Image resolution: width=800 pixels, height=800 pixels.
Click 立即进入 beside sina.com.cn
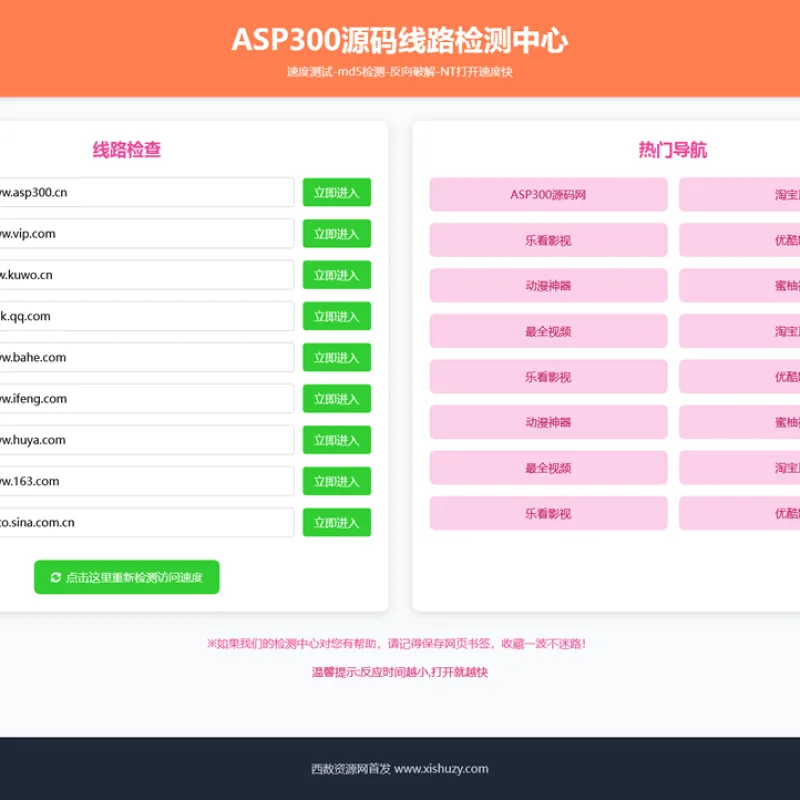337,522
